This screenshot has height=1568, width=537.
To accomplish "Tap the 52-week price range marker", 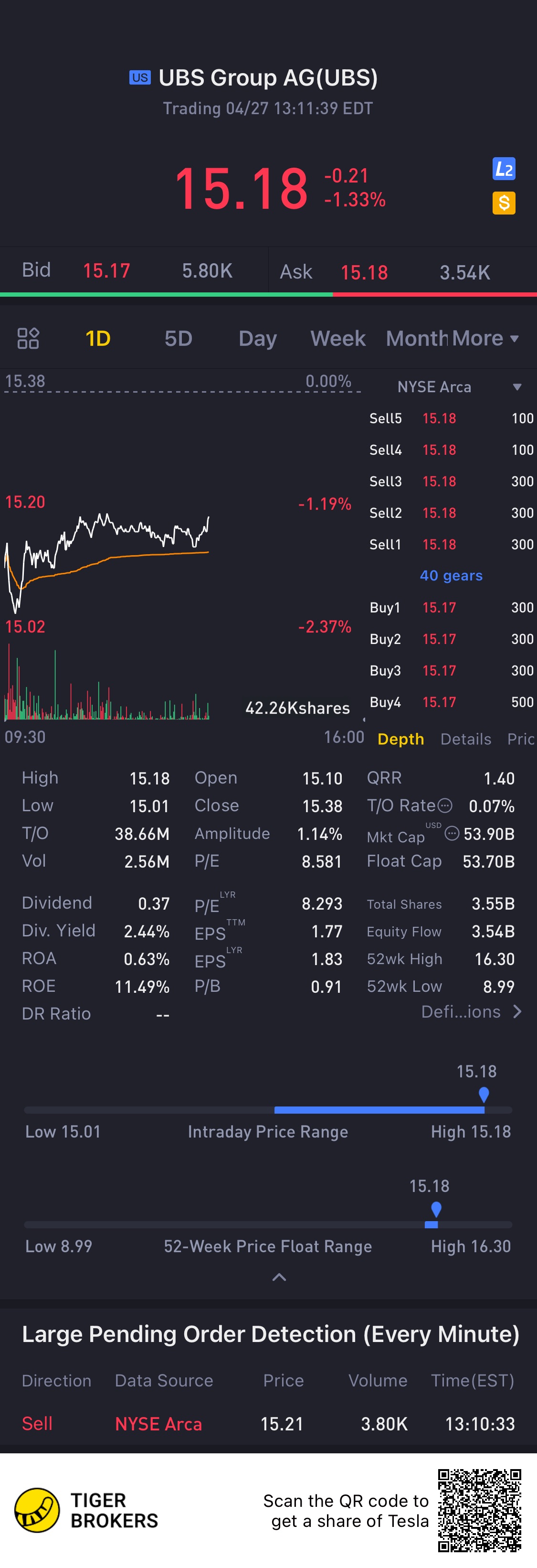I will [x=435, y=1209].
